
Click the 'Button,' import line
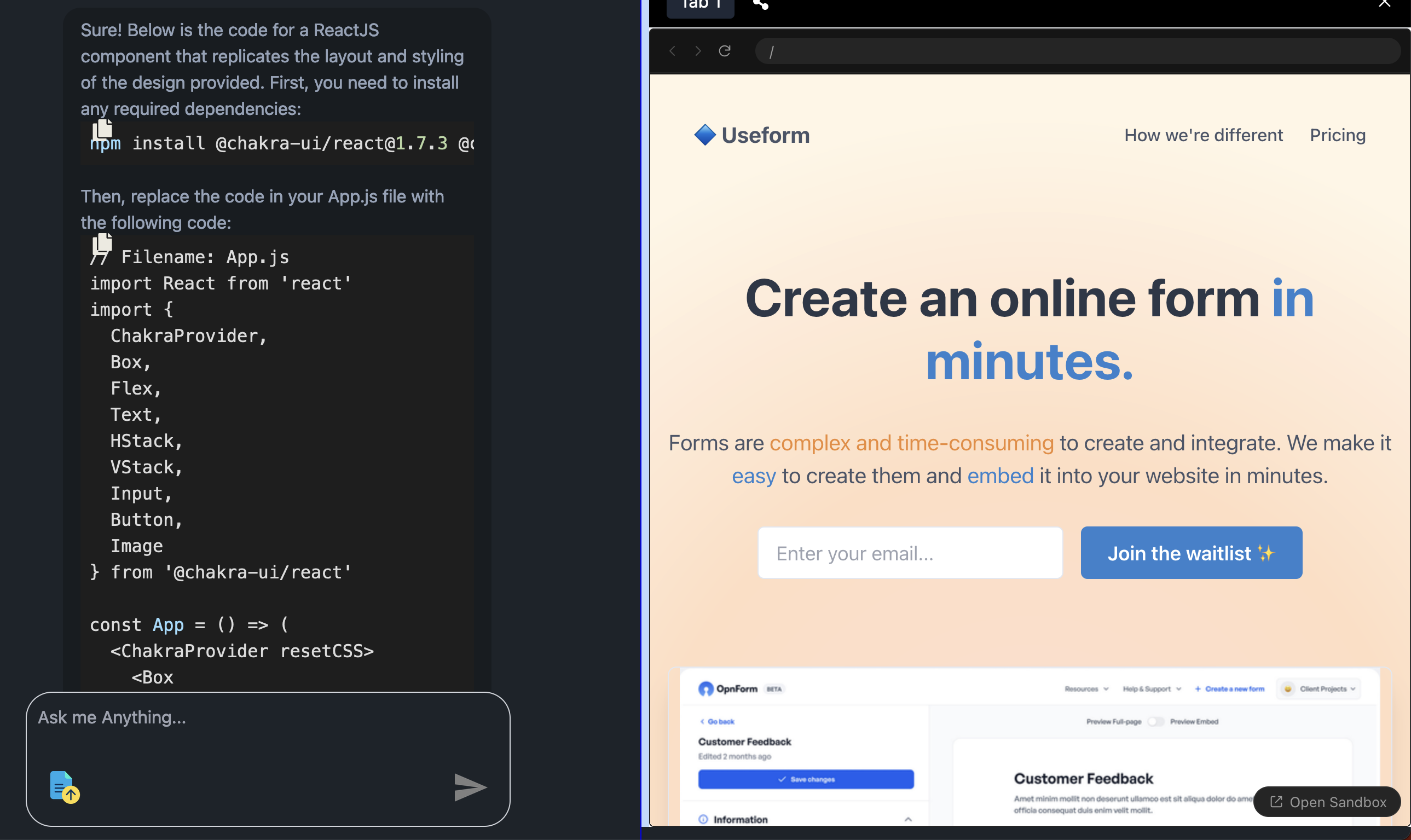point(147,520)
